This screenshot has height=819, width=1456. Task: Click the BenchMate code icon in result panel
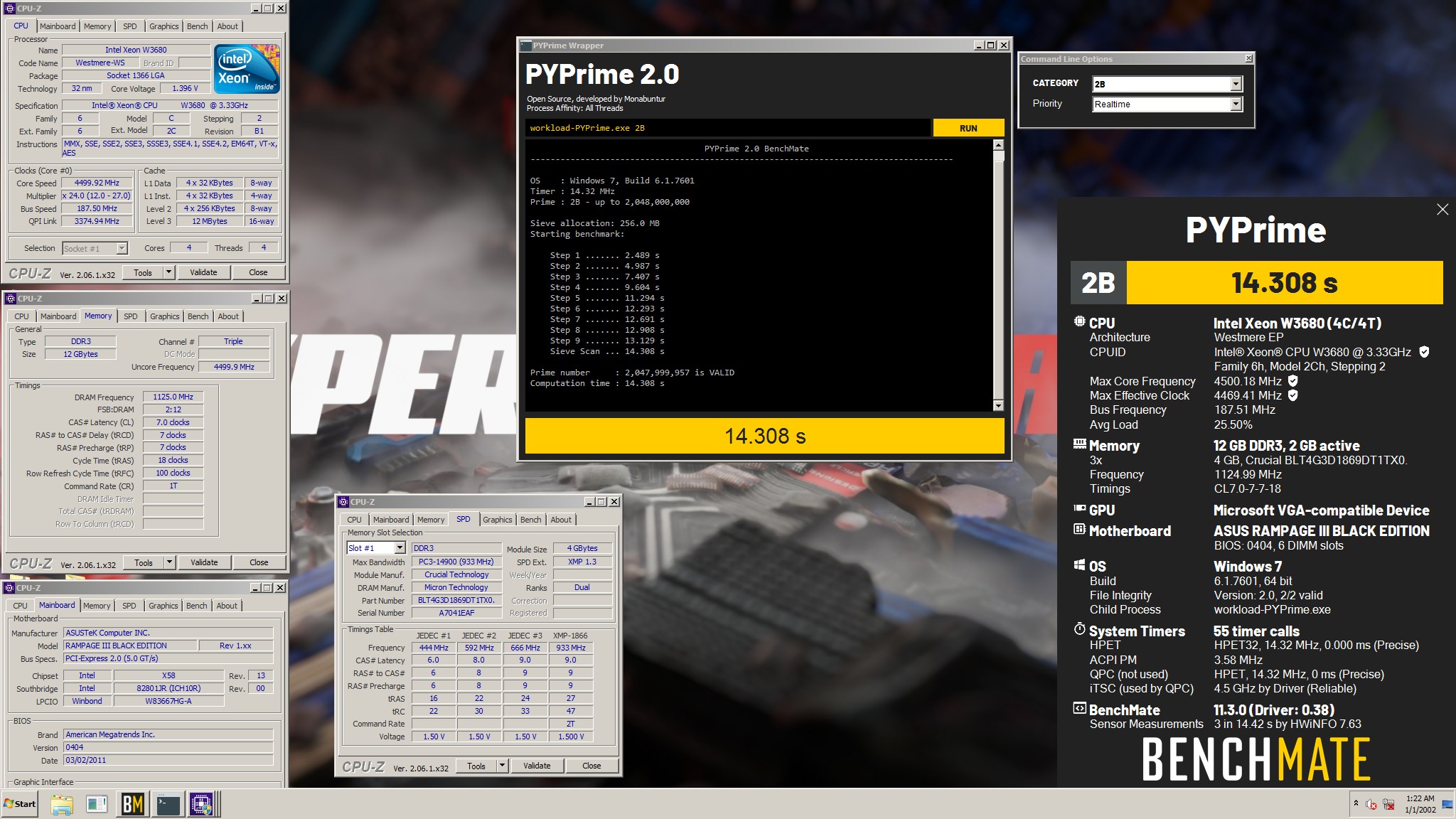tap(1079, 708)
